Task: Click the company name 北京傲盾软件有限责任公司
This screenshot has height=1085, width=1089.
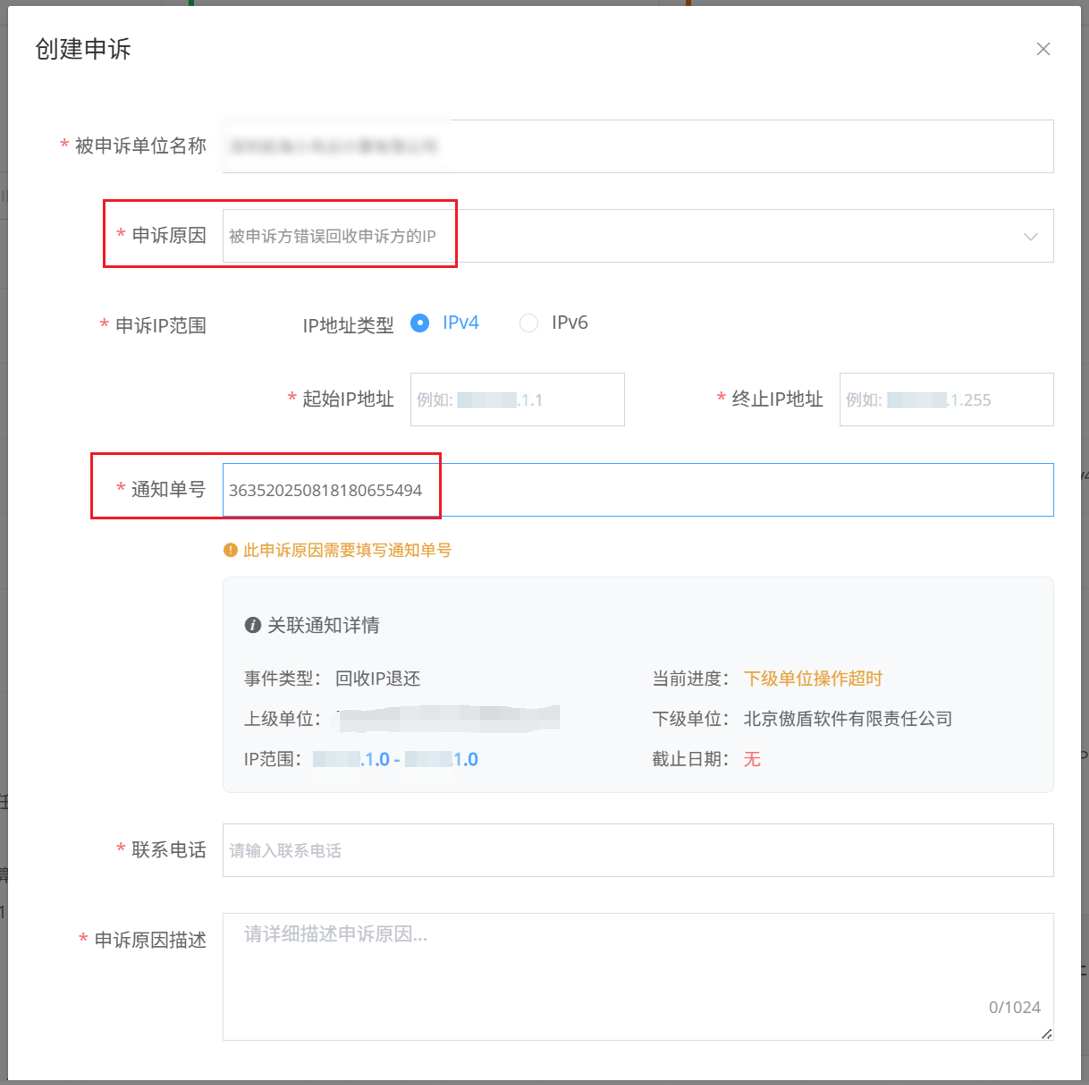Action: coord(848,719)
